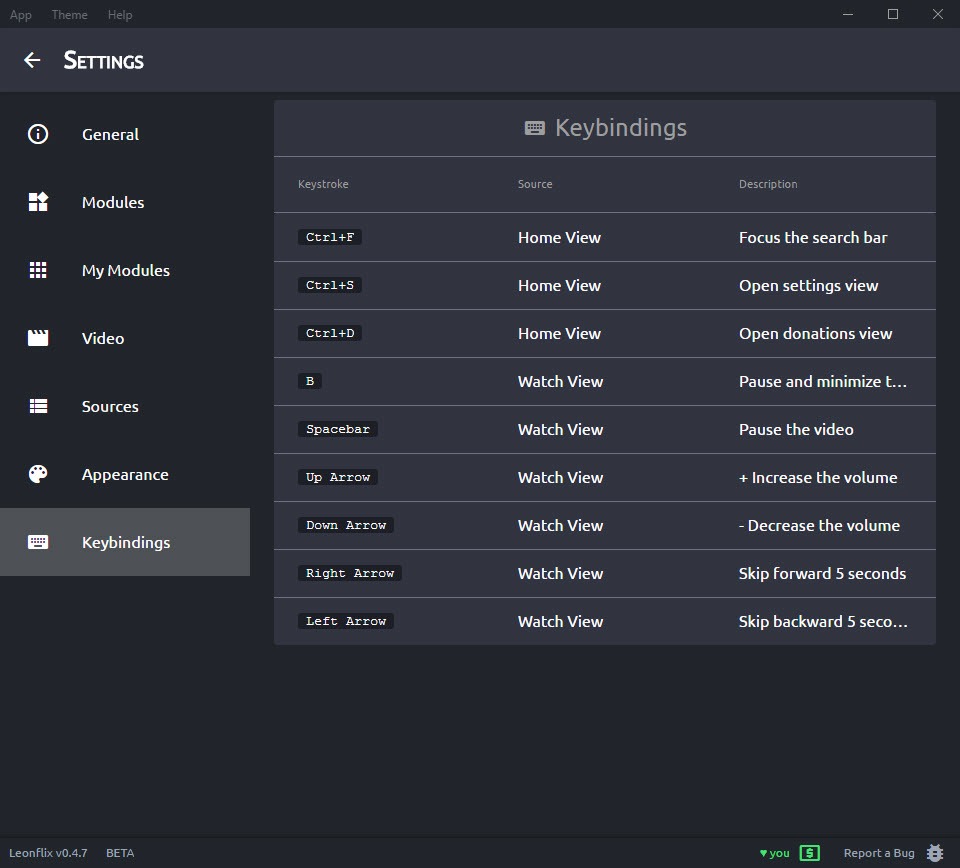Click the Ctrl+S keystroke badge
The image size is (960, 868).
point(330,285)
